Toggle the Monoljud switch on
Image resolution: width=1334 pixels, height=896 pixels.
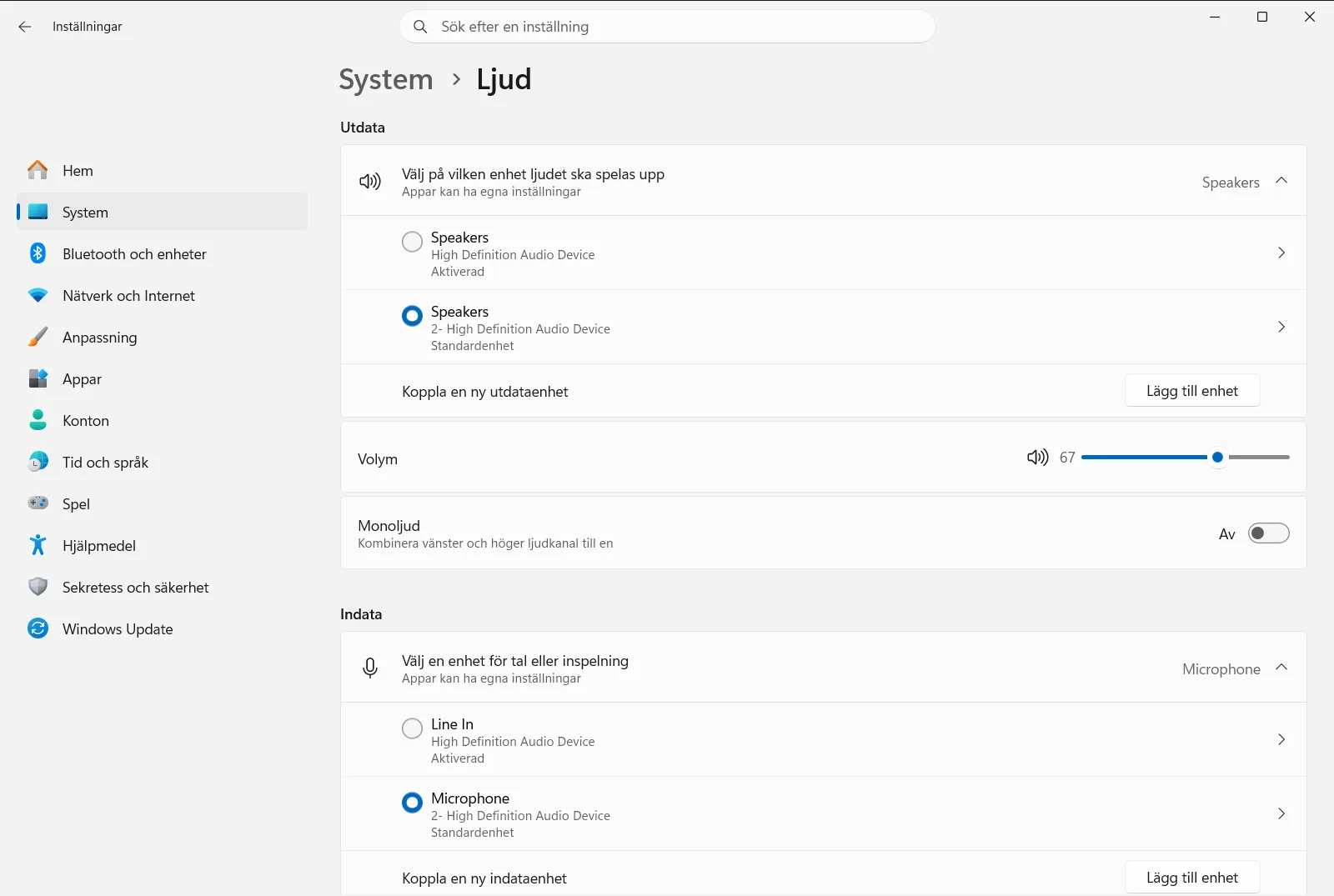click(1268, 533)
